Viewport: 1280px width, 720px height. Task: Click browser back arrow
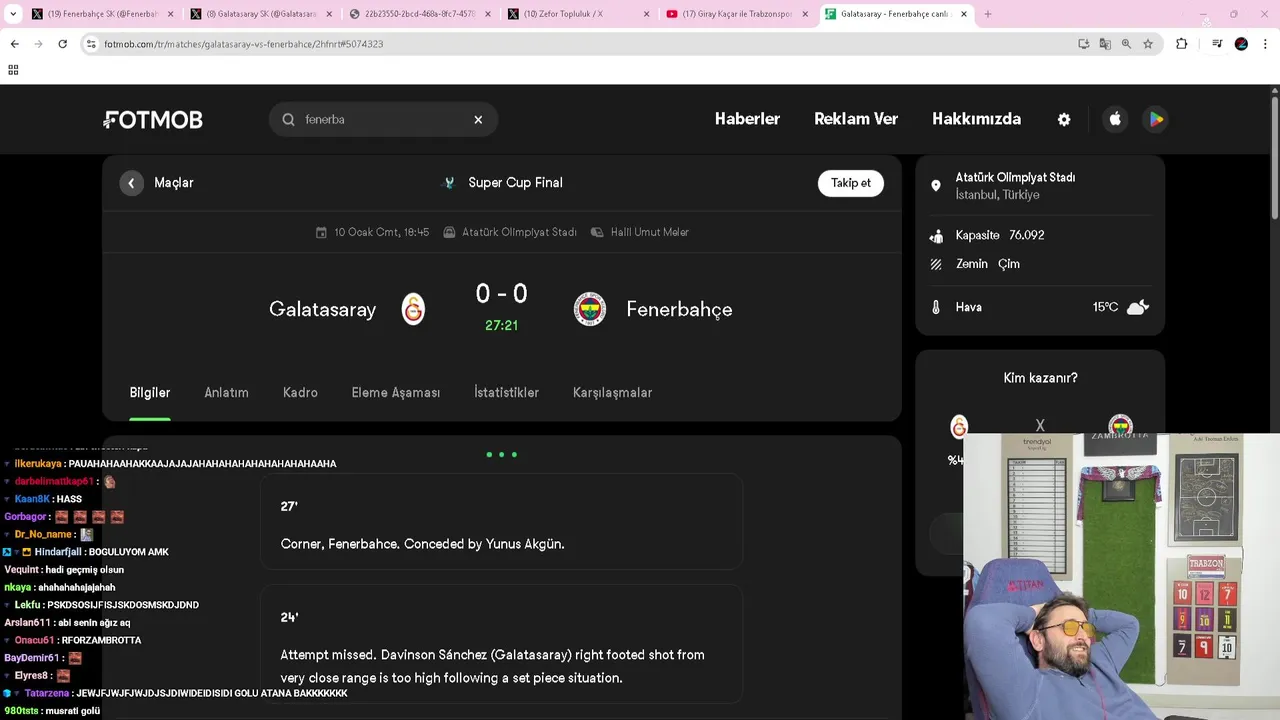coord(14,44)
